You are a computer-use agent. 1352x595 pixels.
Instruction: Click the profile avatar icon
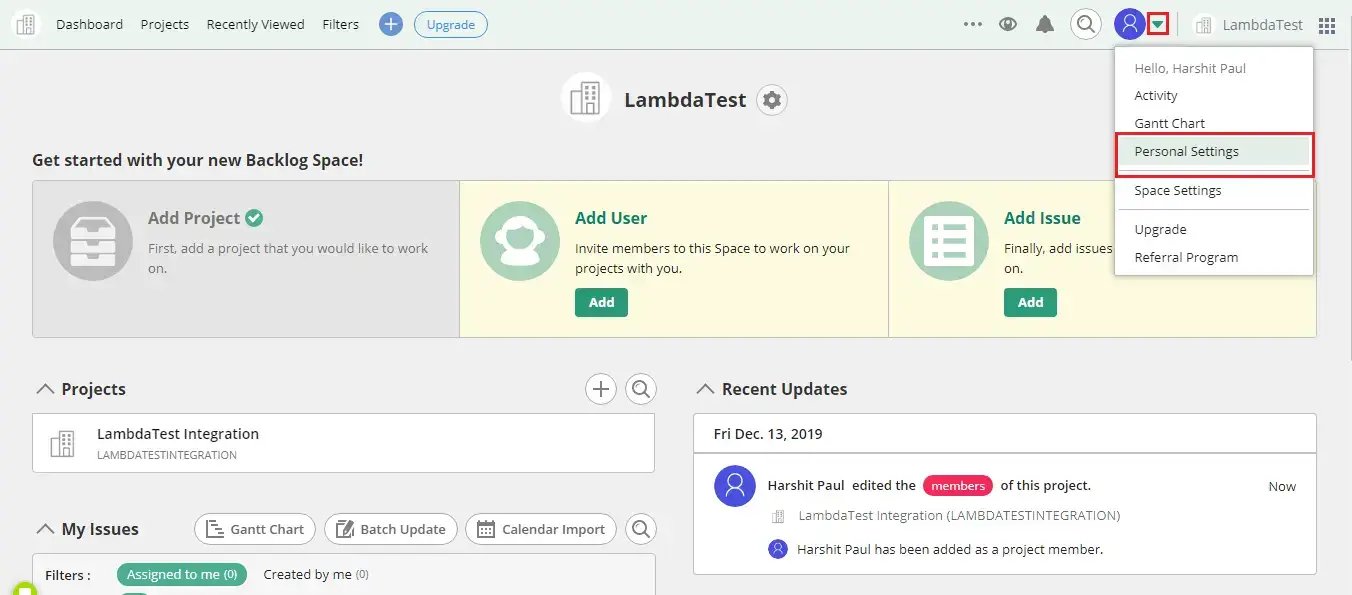tap(1129, 23)
